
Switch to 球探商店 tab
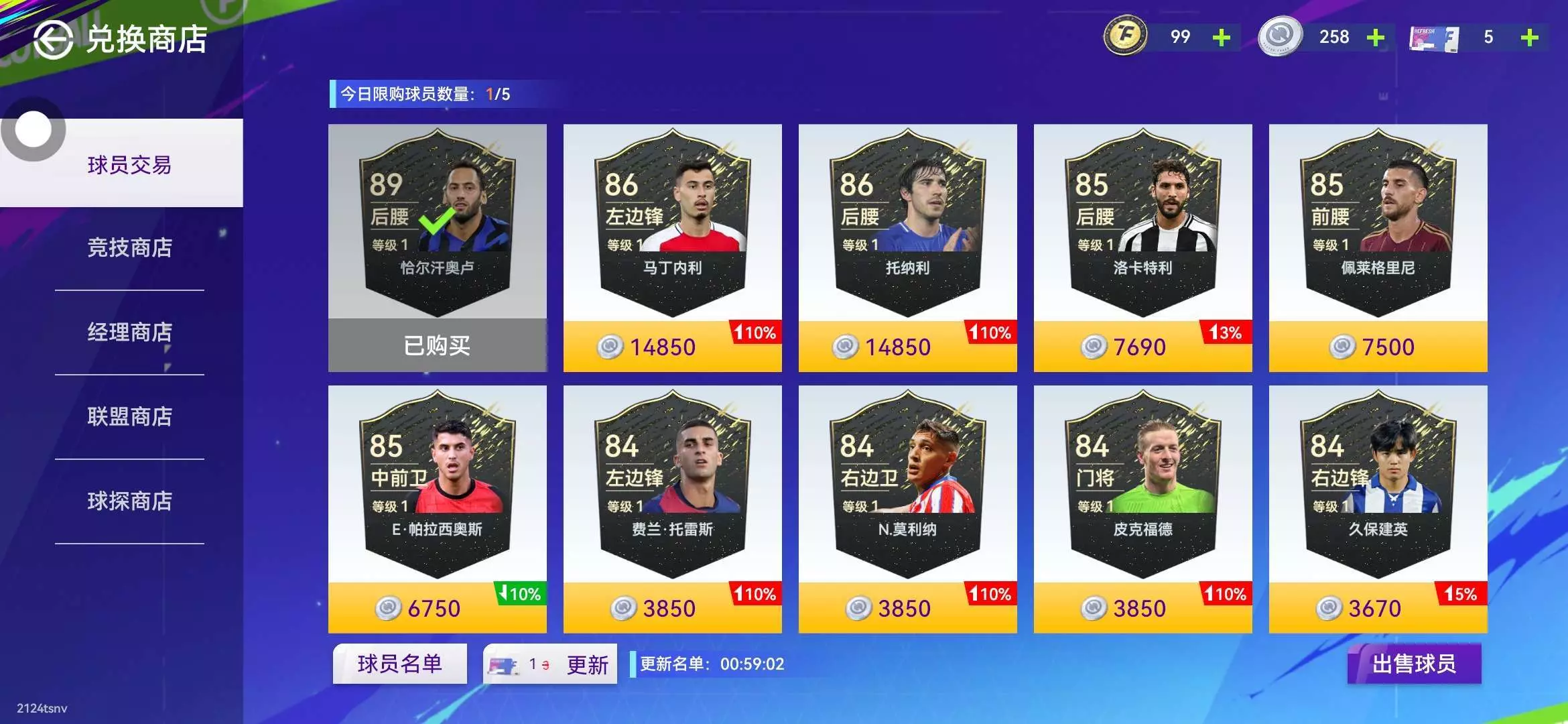[129, 501]
